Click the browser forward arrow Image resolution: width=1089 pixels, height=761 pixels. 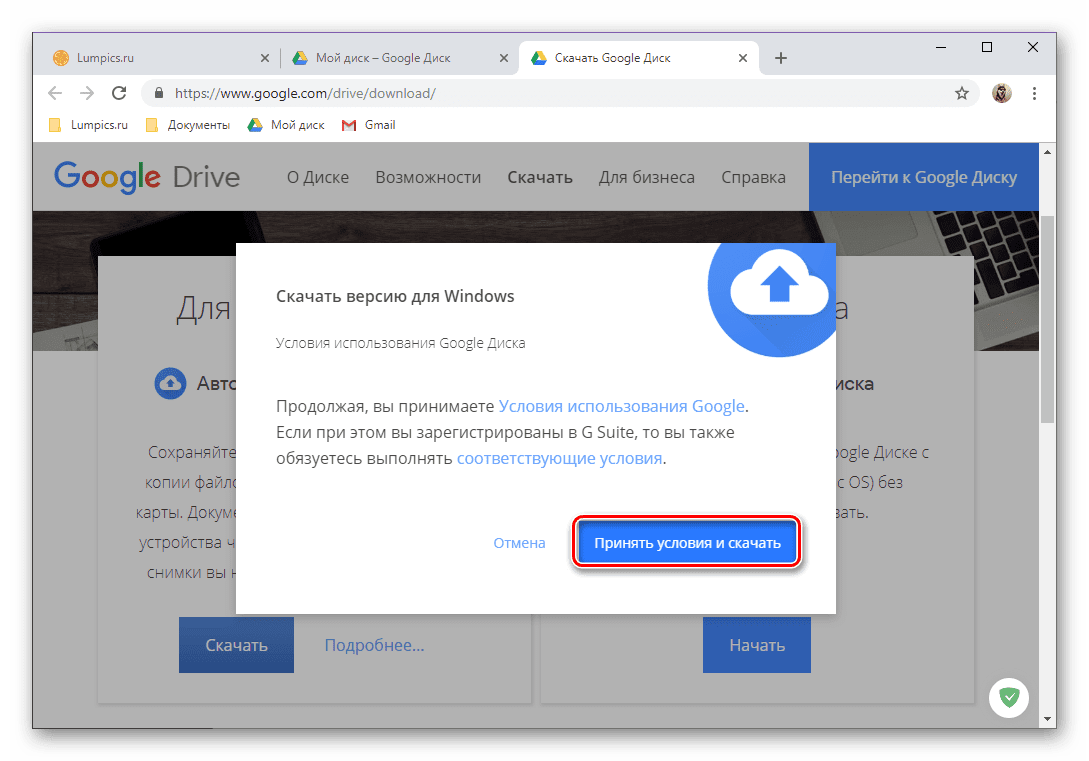click(87, 93)
